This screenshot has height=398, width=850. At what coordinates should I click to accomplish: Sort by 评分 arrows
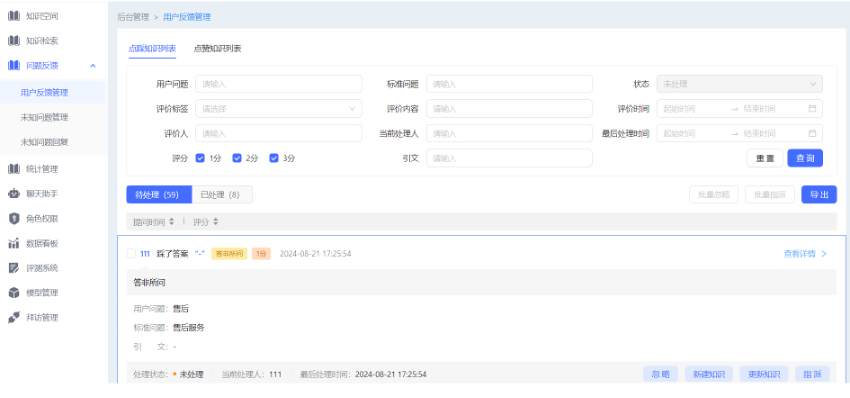[215, 222]
